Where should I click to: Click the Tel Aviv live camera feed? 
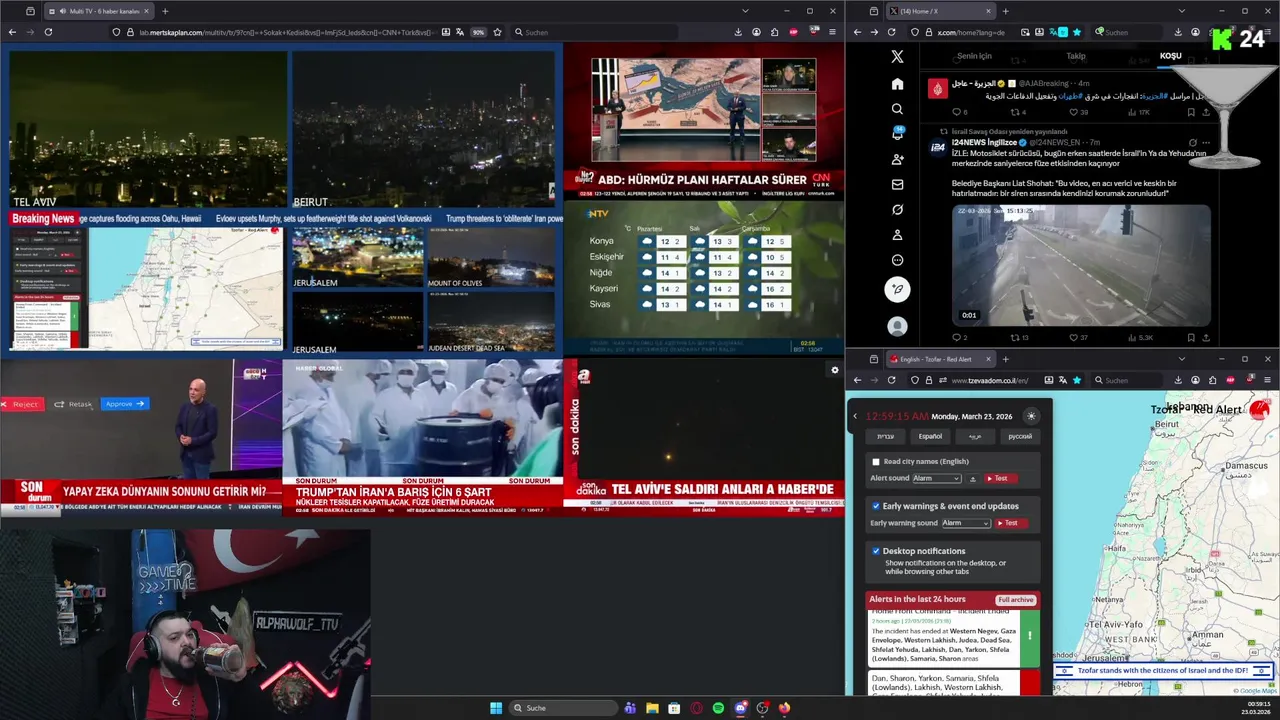click(x=148, y=130)
